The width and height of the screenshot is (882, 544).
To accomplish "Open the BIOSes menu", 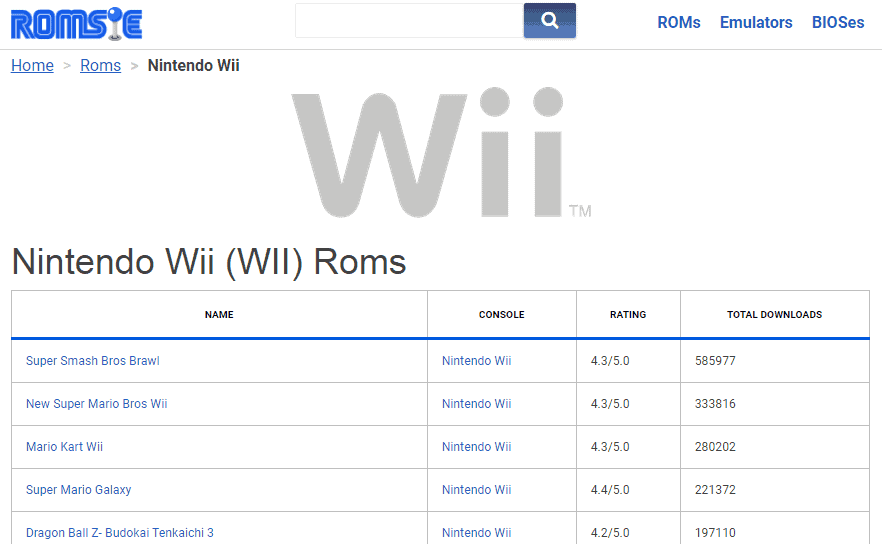I will click(x=838, y=23).
